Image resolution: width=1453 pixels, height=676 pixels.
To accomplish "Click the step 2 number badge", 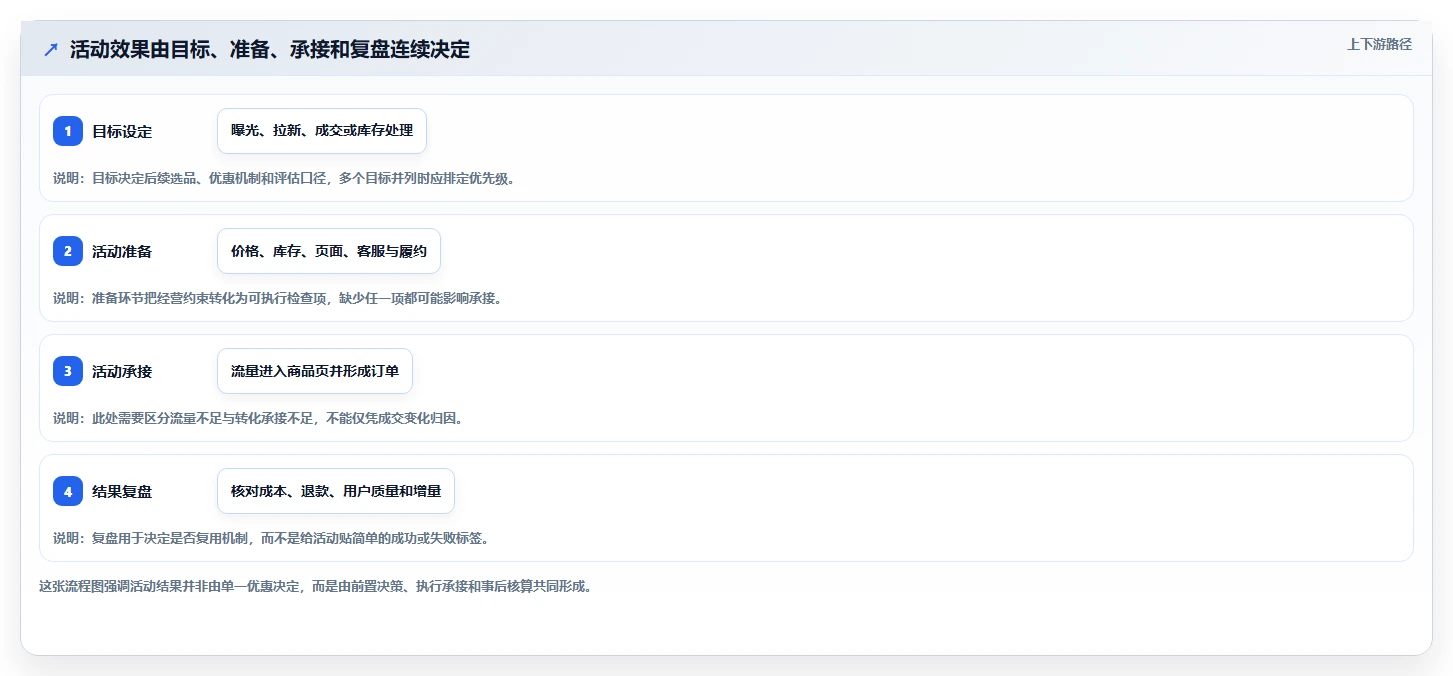I will [x=68, y=251].
